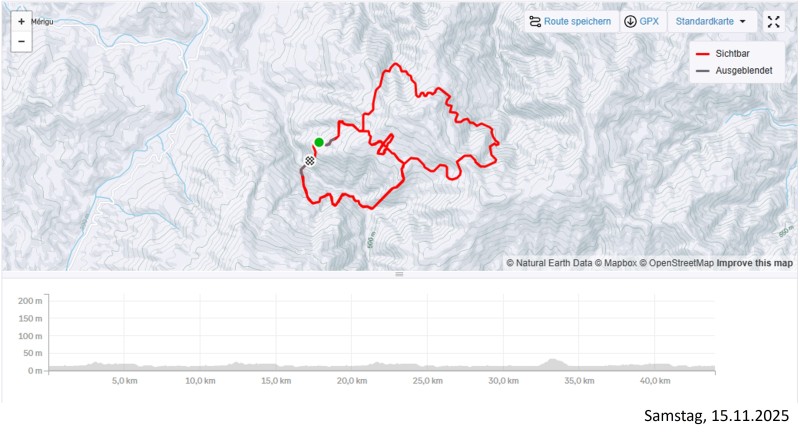Click the Ausgeblendet legend label

point(743,70)
